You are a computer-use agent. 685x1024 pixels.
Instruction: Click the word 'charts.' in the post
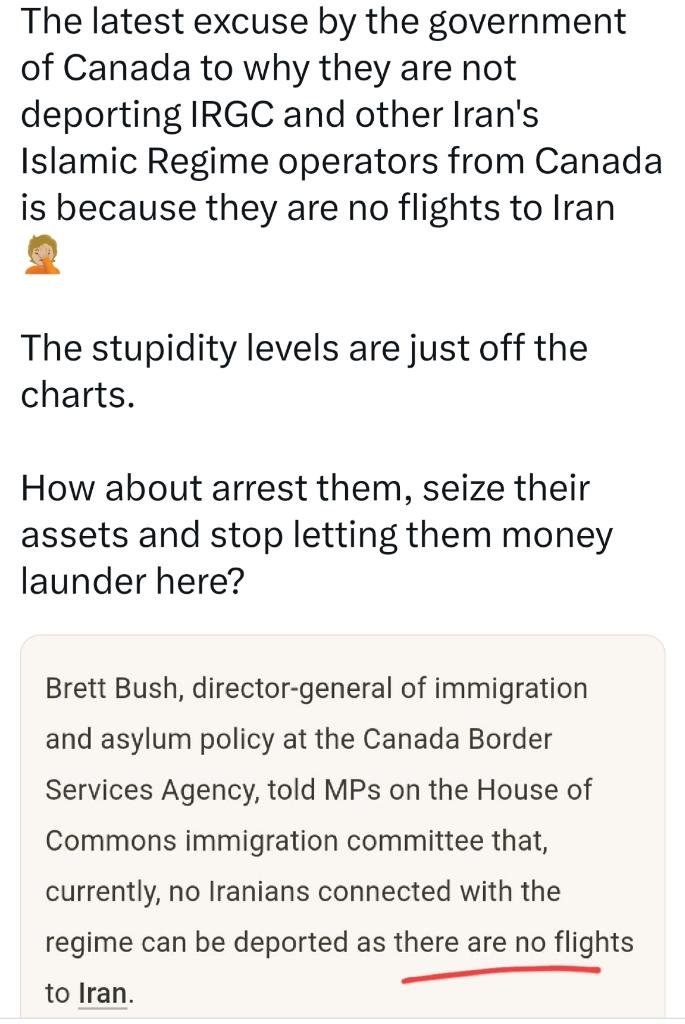pyautogui.click(x=77, y=395)
